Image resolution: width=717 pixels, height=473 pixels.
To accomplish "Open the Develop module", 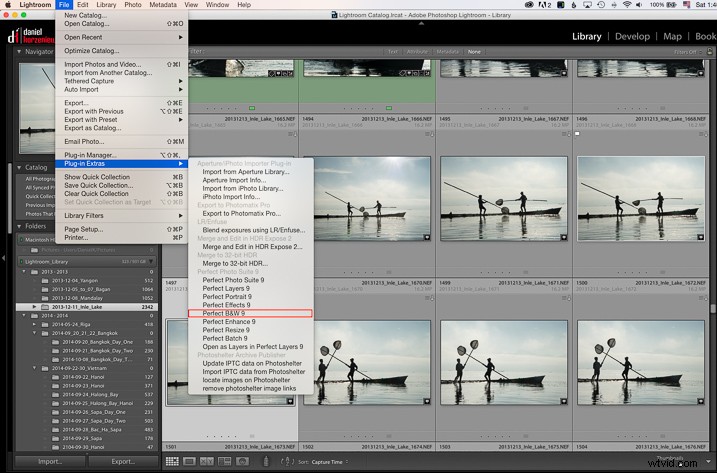I will point(631,35).
